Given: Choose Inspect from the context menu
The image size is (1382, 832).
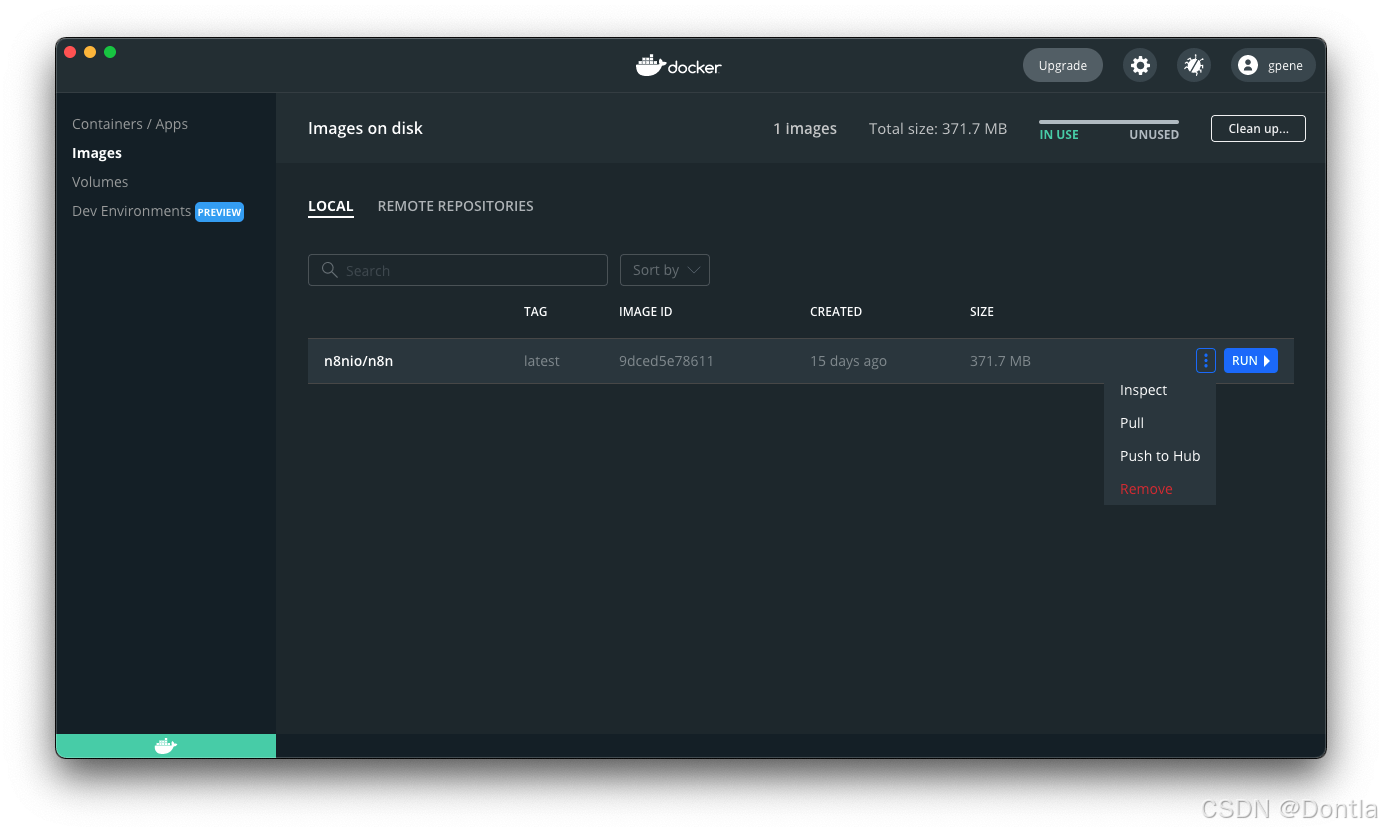Looking at the screenshot, I should pos(1143,390).
